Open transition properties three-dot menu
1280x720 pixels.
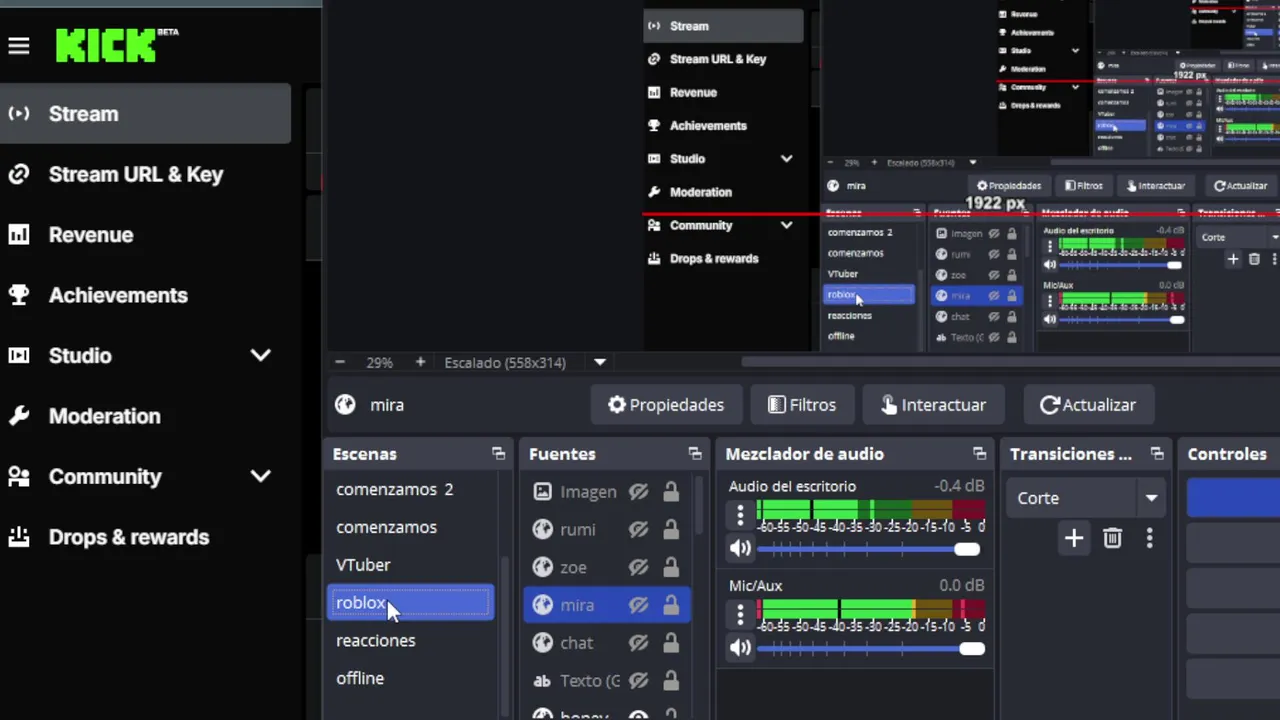(x=1149, y=538)
